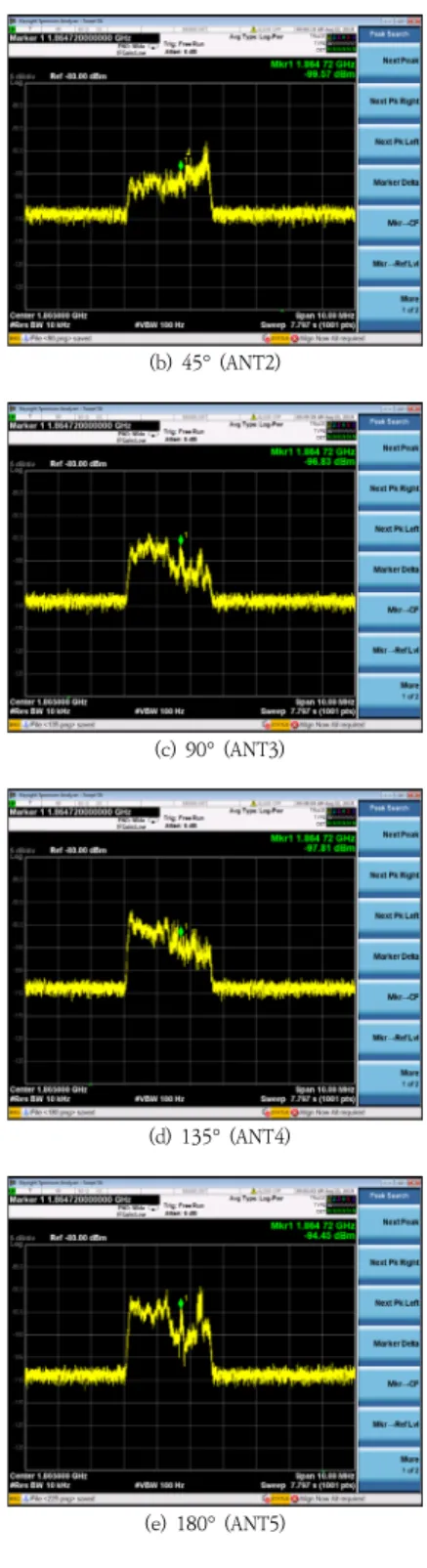The height and width of the screenshot is (1568, 427).
Task: Select Marker Delta in 180° (ANT5) analyzer
Action: point(390,1343)
